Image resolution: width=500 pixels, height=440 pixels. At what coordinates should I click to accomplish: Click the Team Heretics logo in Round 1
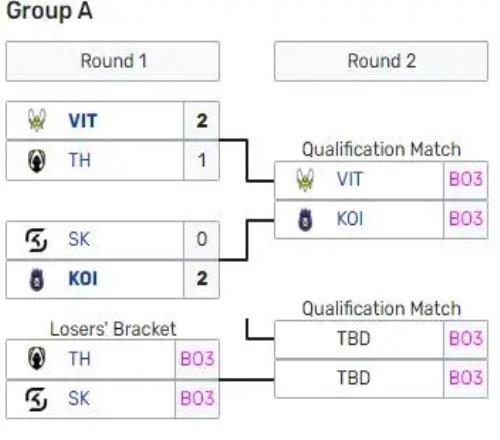click(36, 161)
